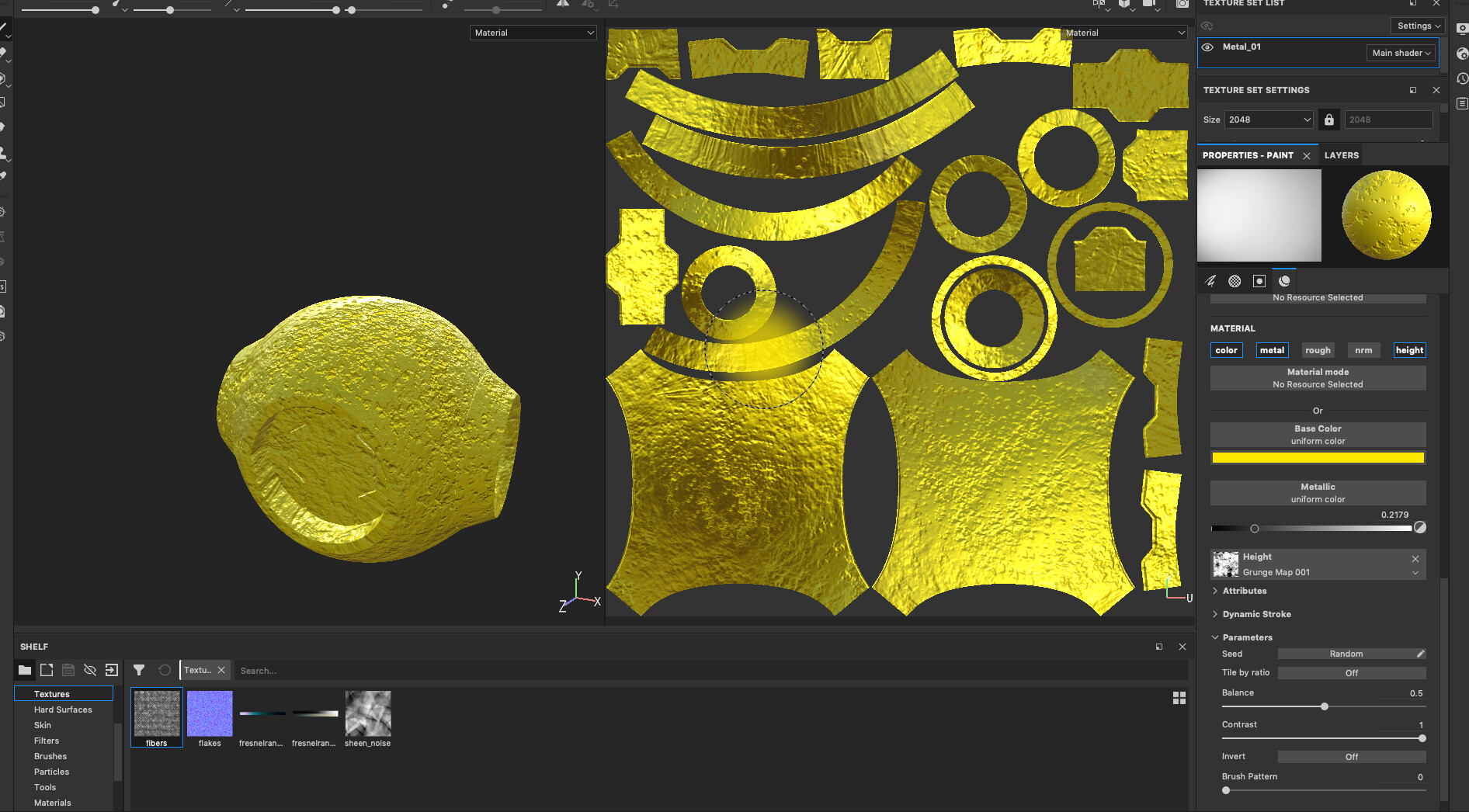Click the shelf save icon
The height and width of the screenshot is (812, 1469).
[68, 670]
